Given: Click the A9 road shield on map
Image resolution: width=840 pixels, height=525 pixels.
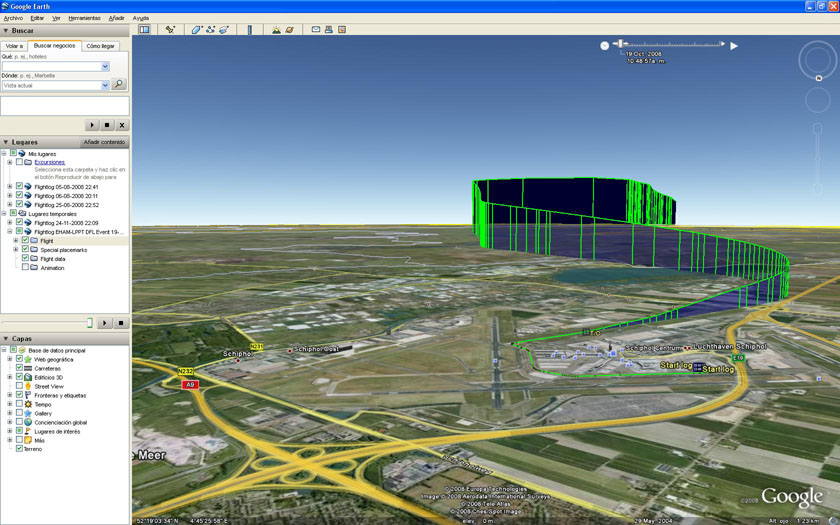Looking at the screenshot, I should [190, 385].
